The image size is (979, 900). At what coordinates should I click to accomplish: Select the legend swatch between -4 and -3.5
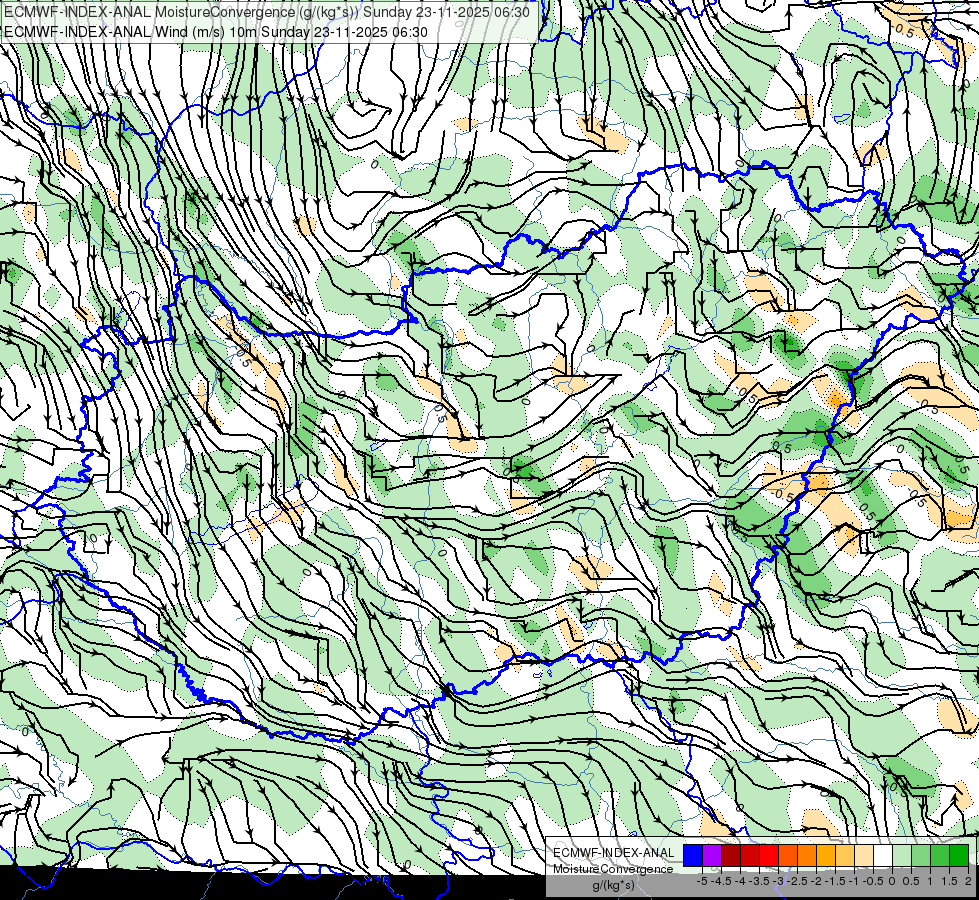tap(750, 856)
